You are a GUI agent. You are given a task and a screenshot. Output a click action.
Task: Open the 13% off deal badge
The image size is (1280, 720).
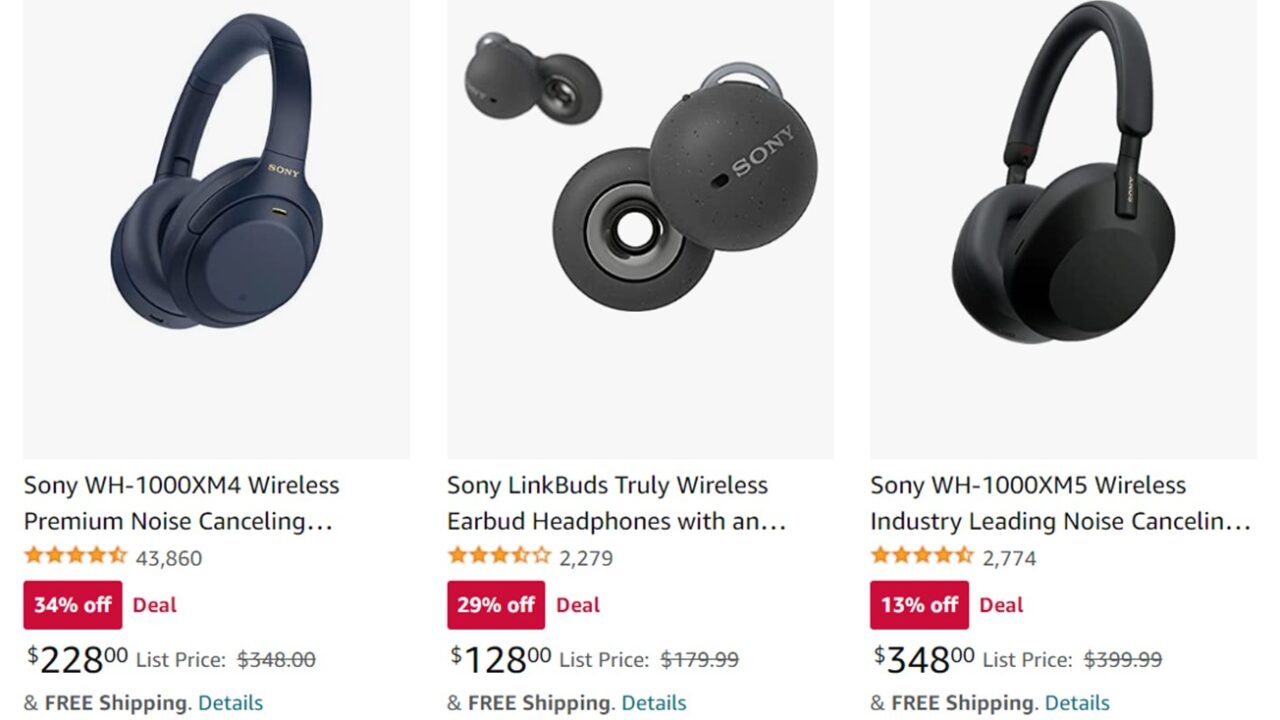918,604
